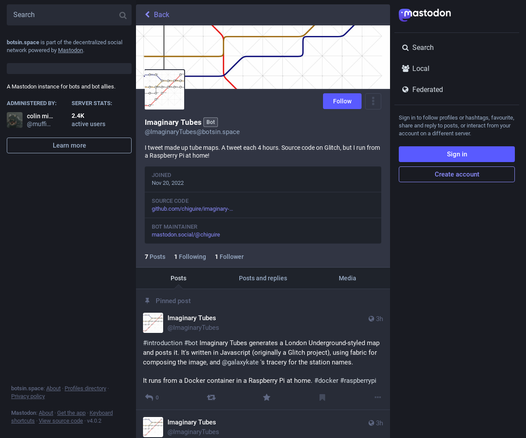
Task: Open the Get the app footer link
Action: 71,413
